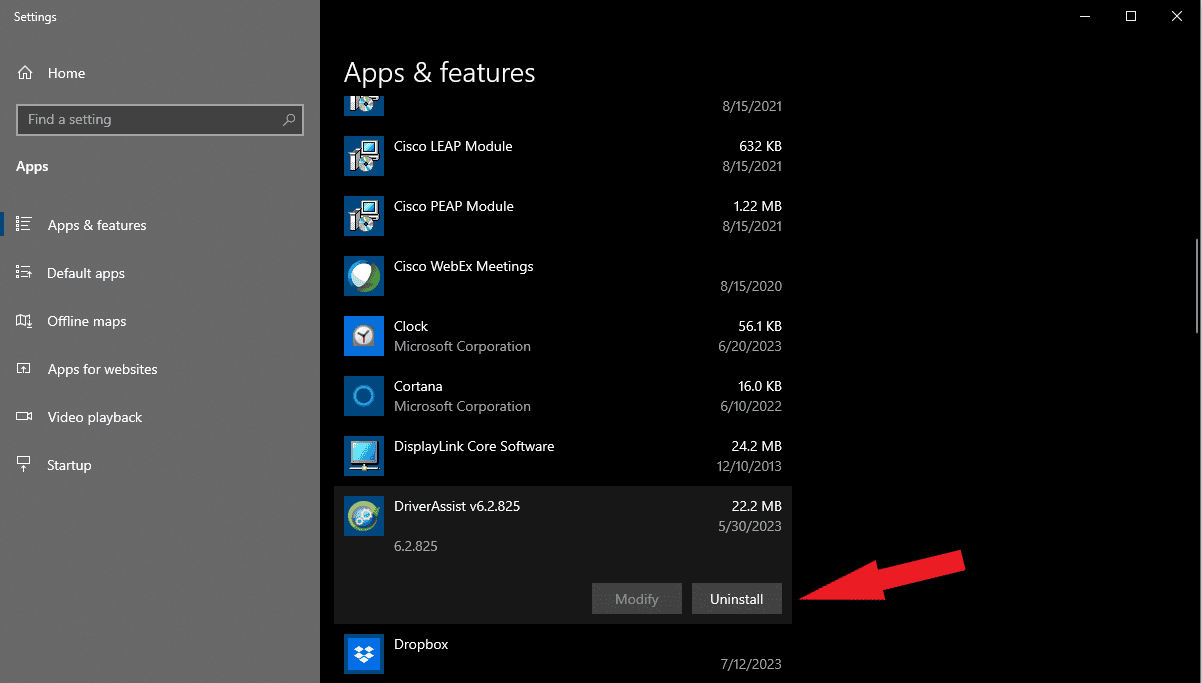Click the Apps & features page heading

click(440, 73)
